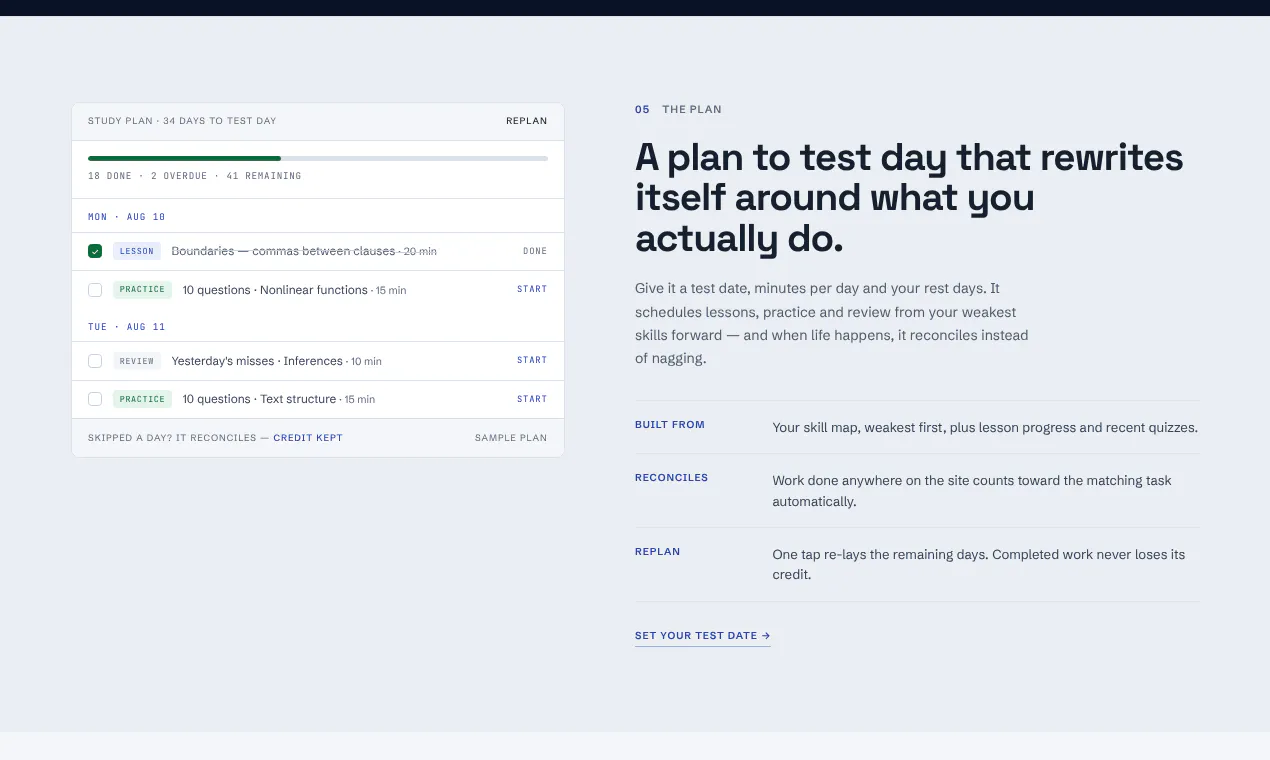The height and width of the screenshot is (760, 1270).
Task: Click the PRACTICE tag beside Text structure
Action: tap(142, 399)
